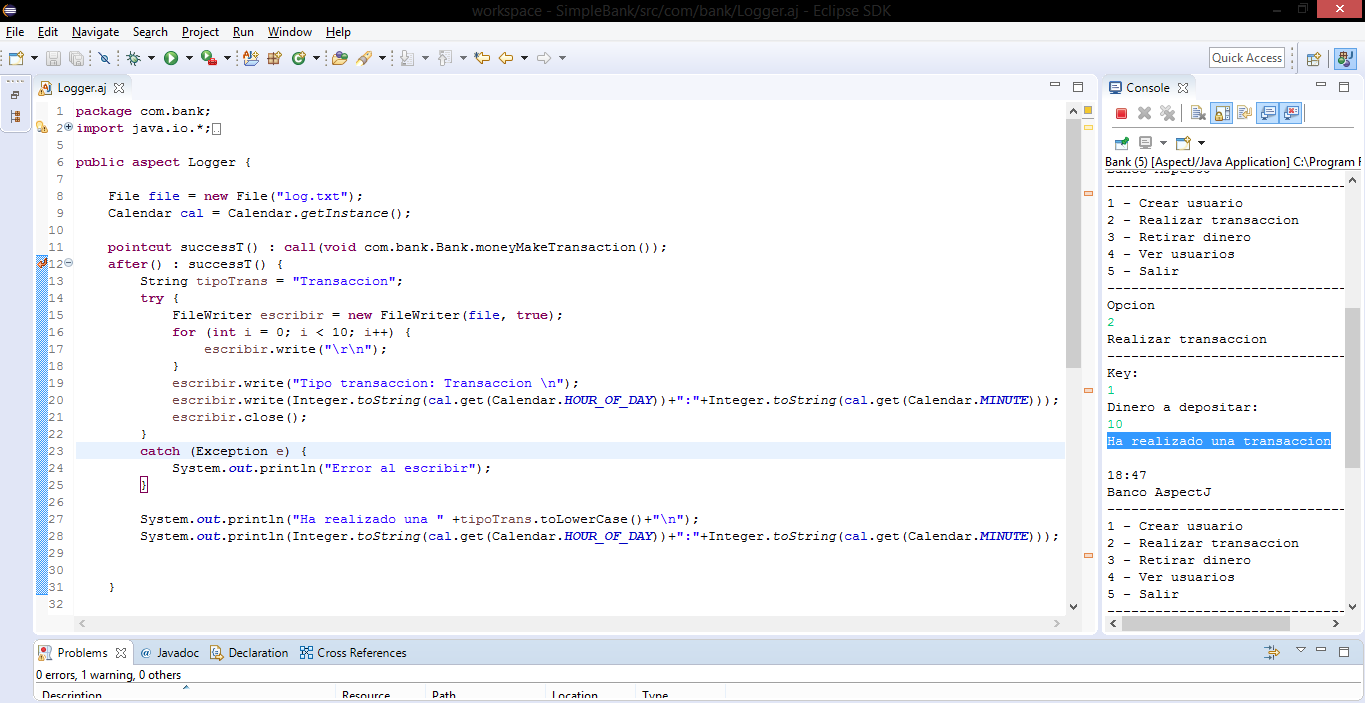The width and height of the screenshot is (1365, 703).
Task: Pin the Console to the current launch
Action: point(1121,143)
